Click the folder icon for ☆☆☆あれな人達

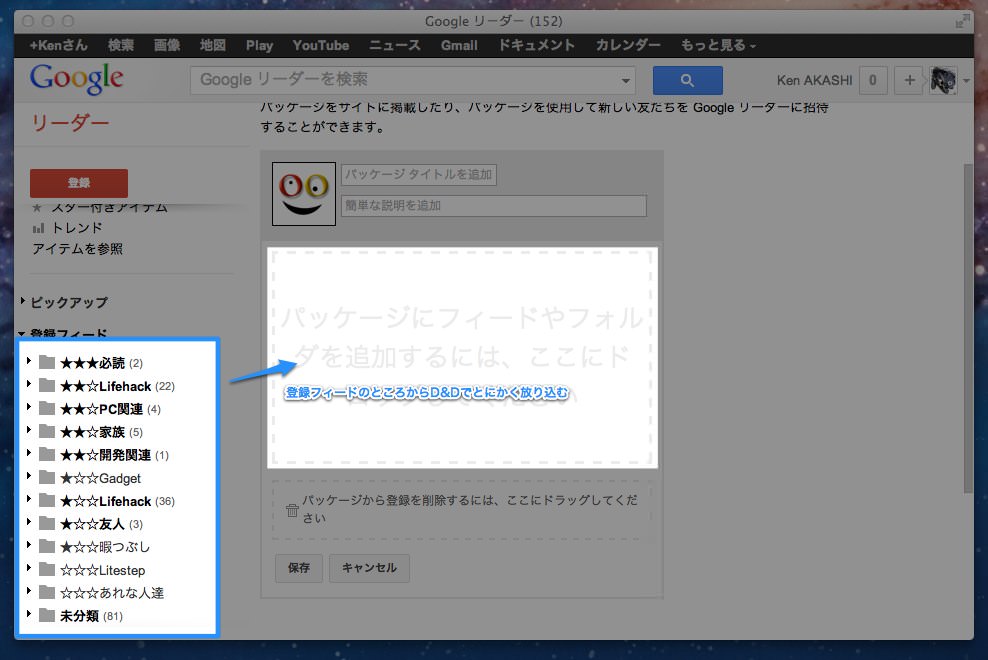[47, 592]
